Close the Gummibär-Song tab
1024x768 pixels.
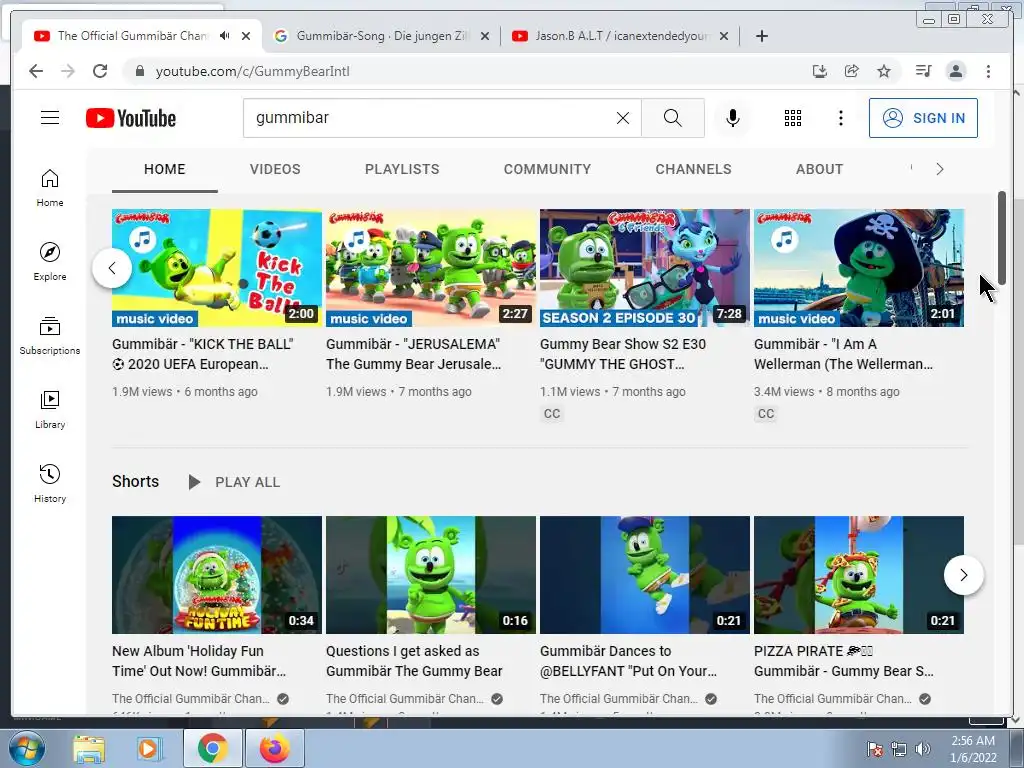pos(485,37)
